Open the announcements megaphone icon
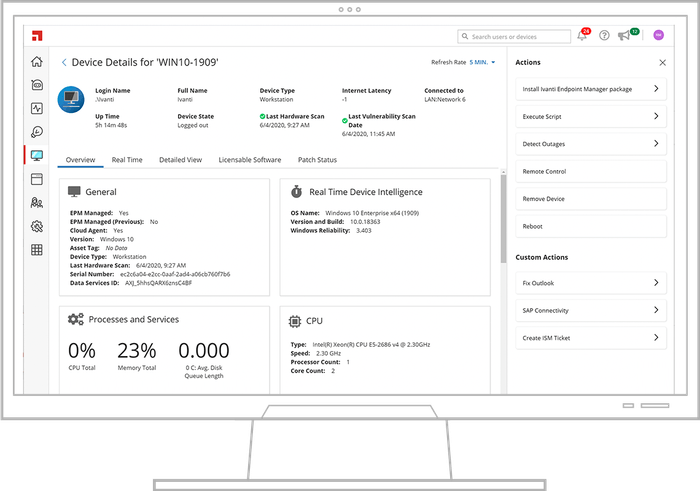The image size is (700, 491). tap(626, 36)
